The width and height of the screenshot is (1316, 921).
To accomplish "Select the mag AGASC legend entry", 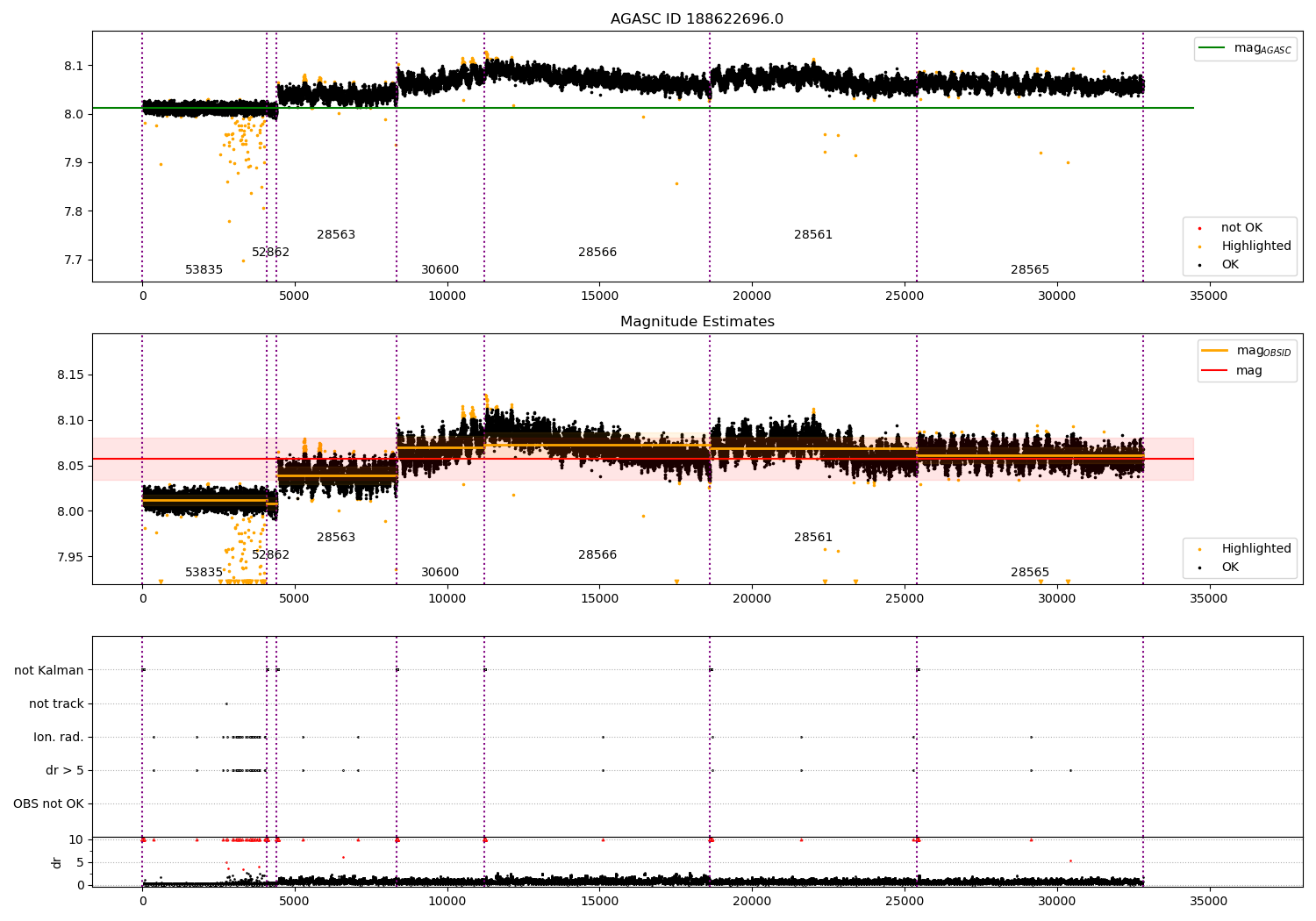I will pos(1245,48).
